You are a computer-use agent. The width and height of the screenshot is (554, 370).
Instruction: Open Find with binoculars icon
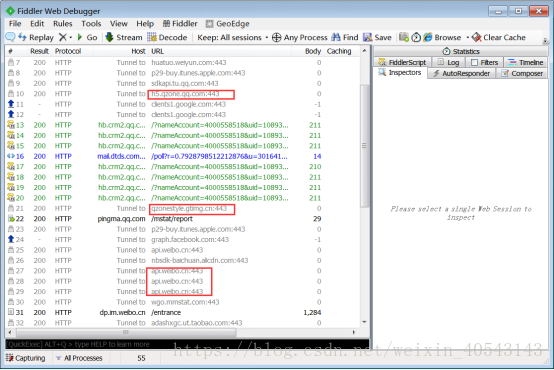(x=345, y=37)
